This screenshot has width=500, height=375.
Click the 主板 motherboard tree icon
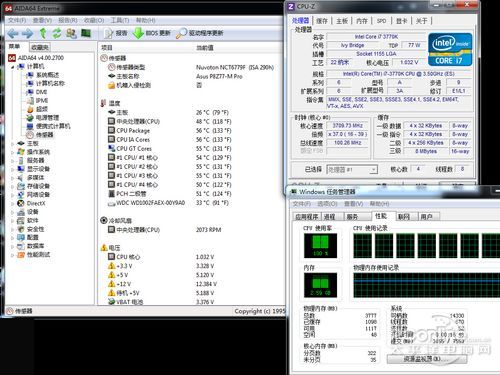(x=21, y=143)
